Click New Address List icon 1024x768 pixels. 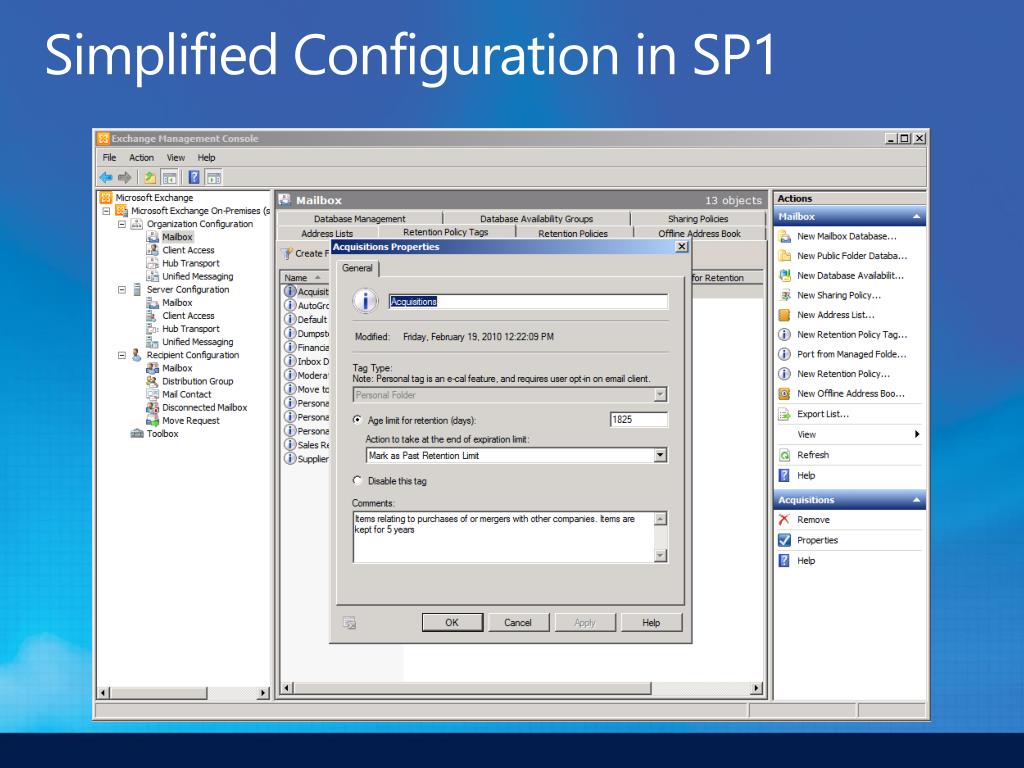point(785,315)
